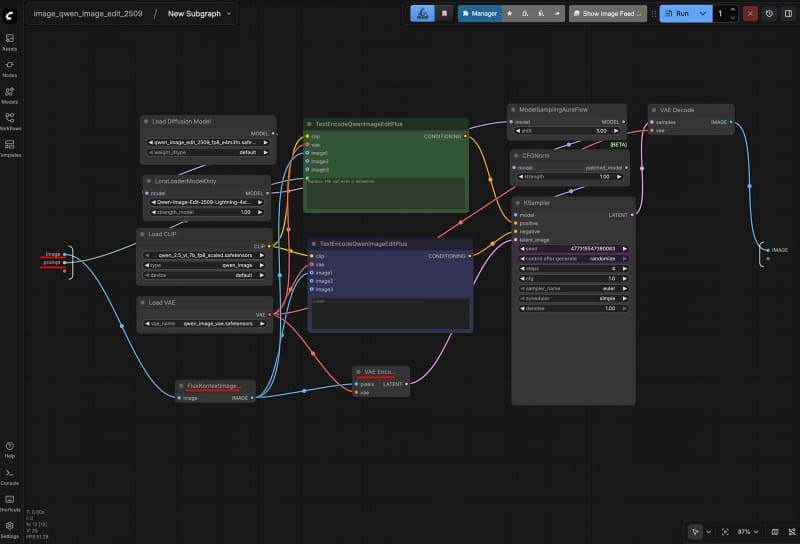Viewport: 800px width, 544px height.
Task: Click the denoise value in KSampler
Action: [573, 308]
